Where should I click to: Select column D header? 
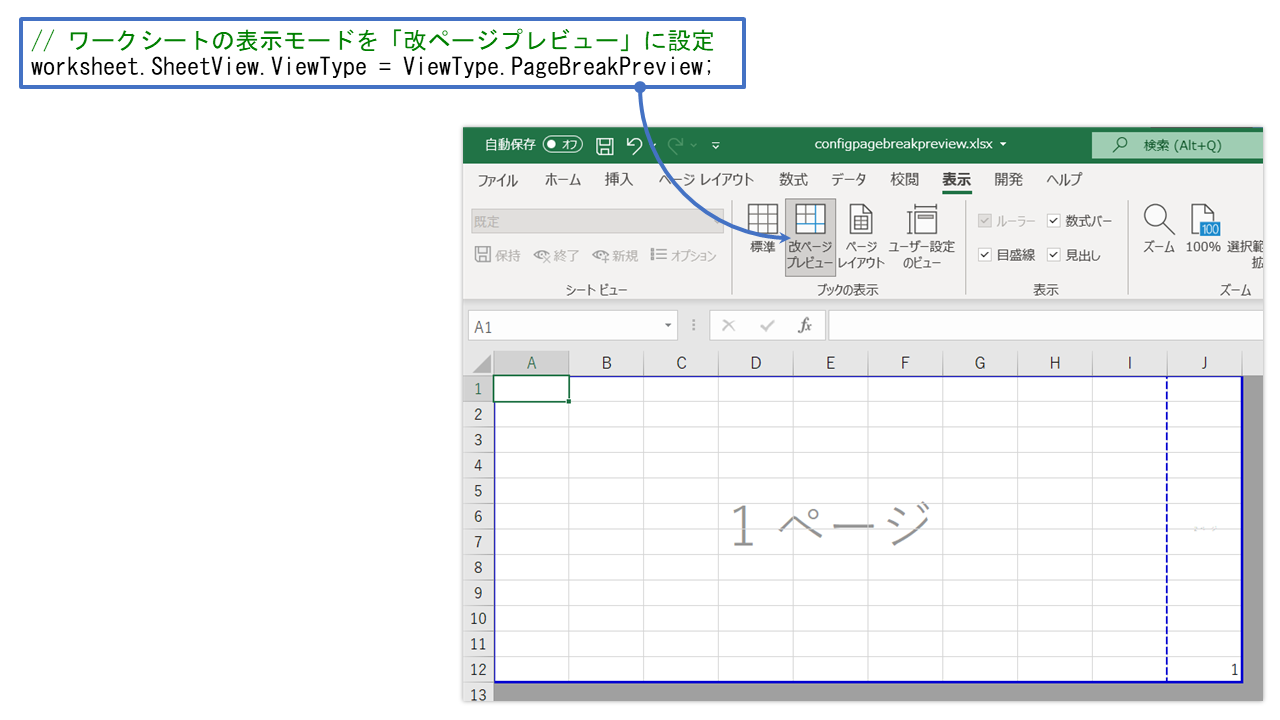pyautogui.click(x=756, y=363)
